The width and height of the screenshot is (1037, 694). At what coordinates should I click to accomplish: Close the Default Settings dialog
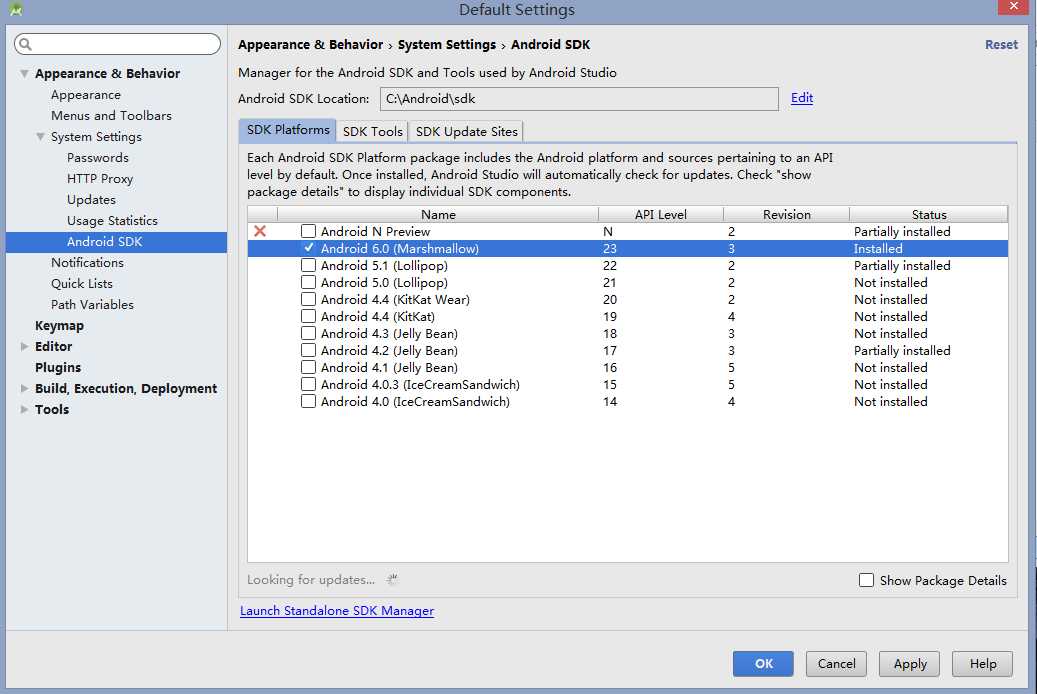click(x=1013, y=7)
